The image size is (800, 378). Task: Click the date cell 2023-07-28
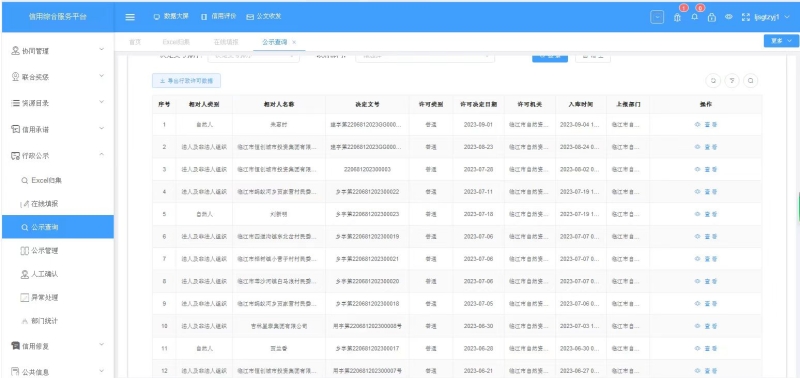pos(479,169)
